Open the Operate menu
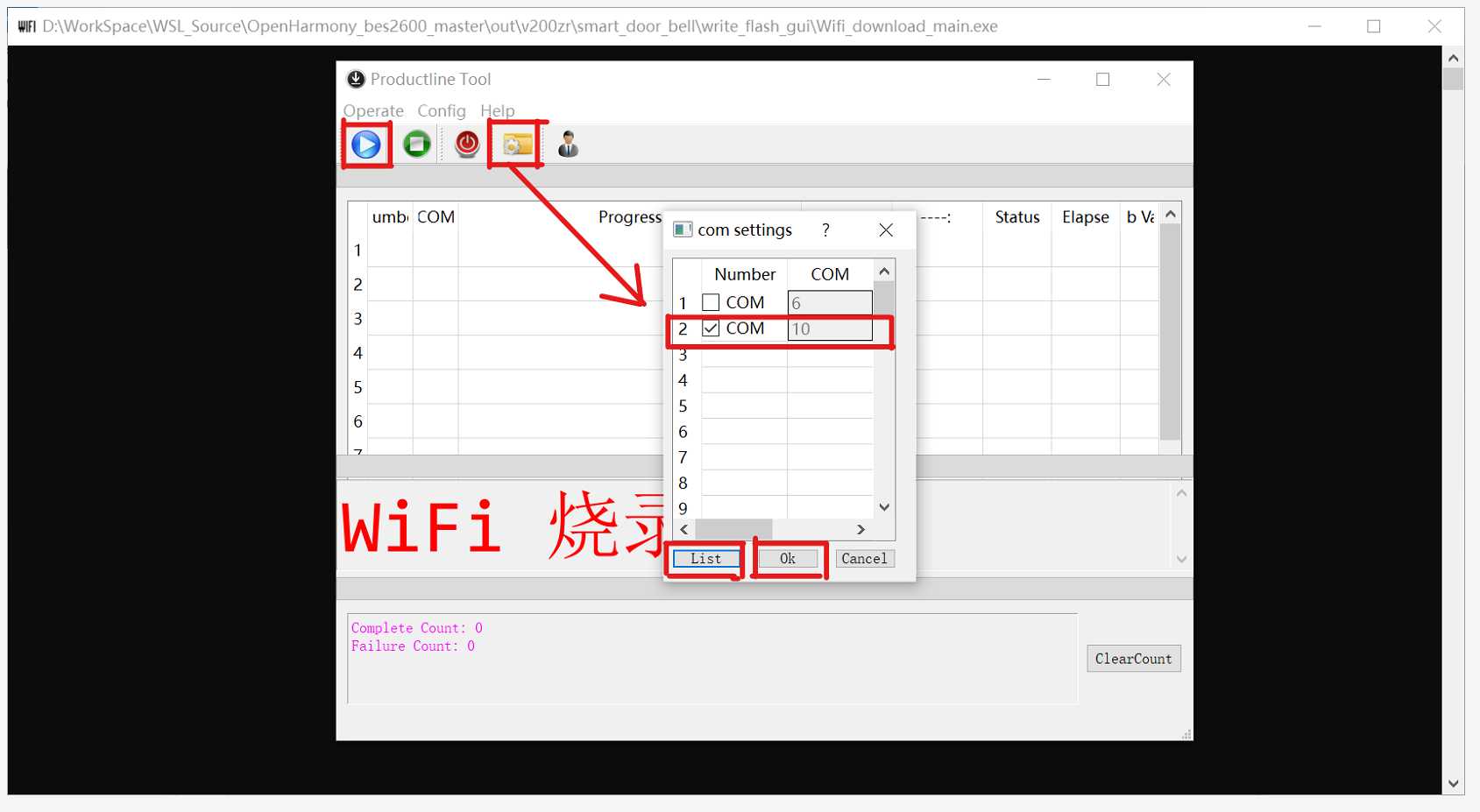This screenshot has height=812, width=1480. pyautogui.click(x=373, y=111)
